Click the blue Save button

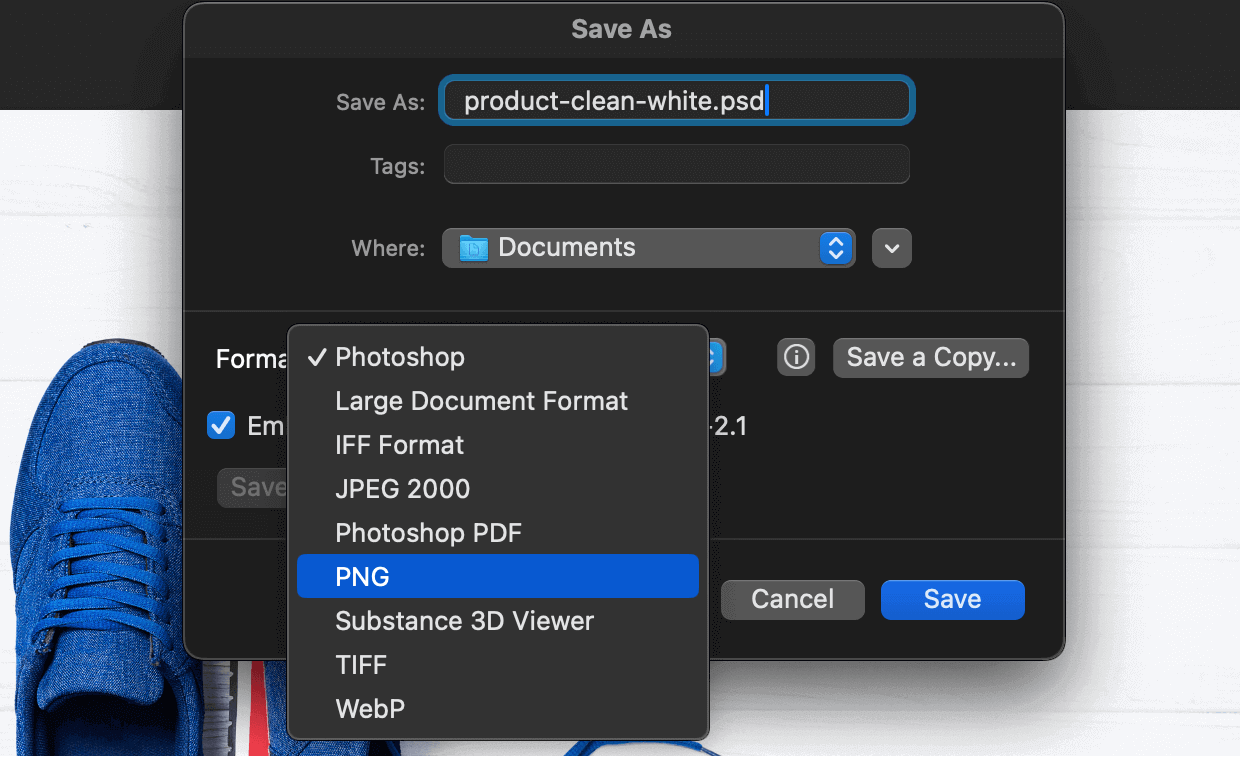pyautogui.click(x=951, y=599)
